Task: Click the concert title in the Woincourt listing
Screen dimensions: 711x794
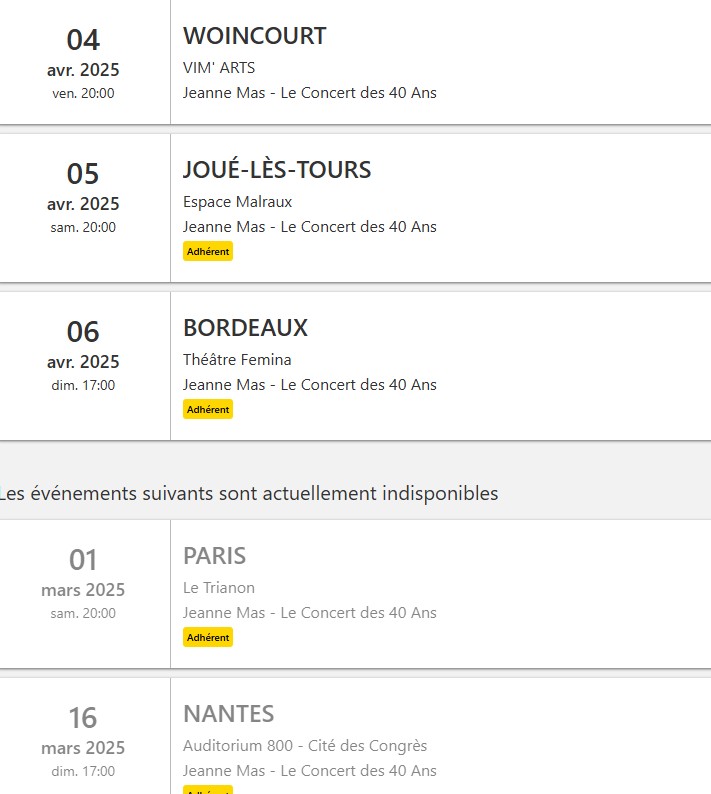Action: [x=310, y=93]
